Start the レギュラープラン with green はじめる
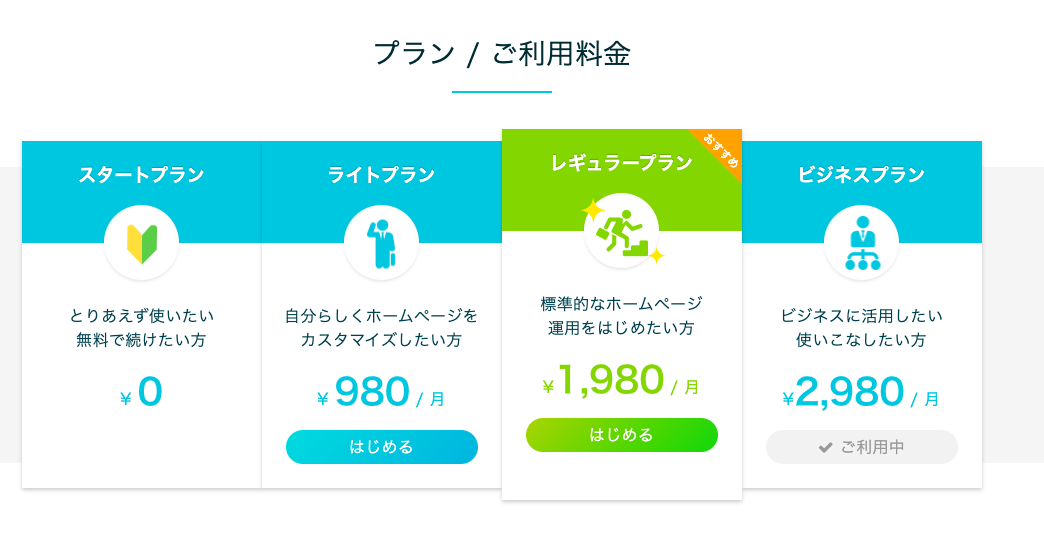Viewport: 1044px width, 540px height. 621,435
